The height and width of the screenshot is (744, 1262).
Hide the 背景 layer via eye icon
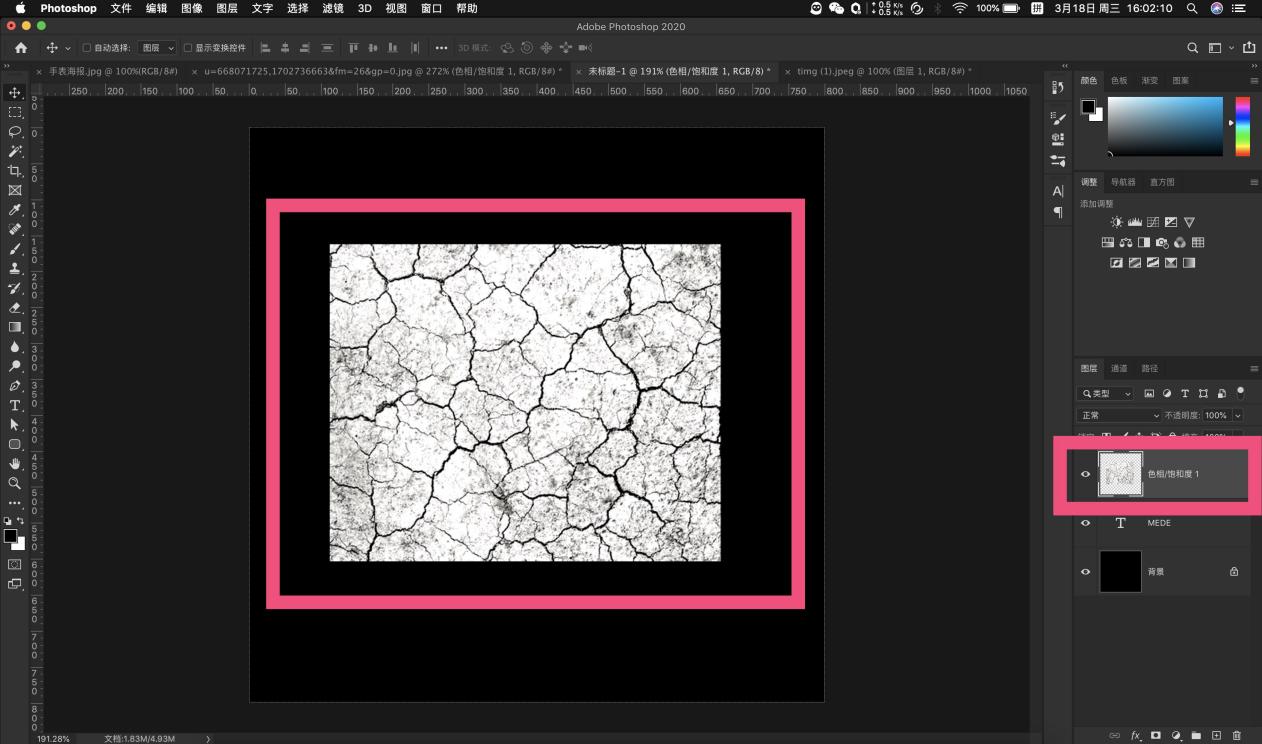point(1086,572)
